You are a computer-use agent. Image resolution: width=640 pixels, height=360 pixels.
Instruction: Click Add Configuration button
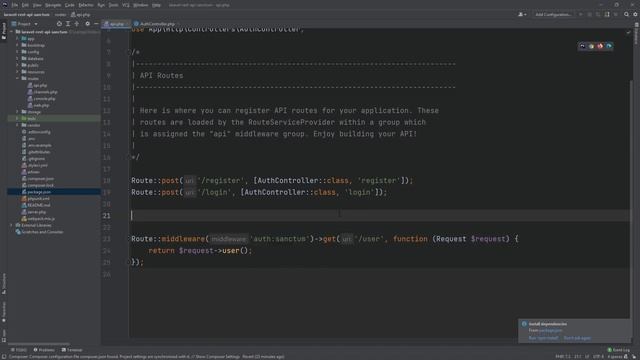point(553,14)
